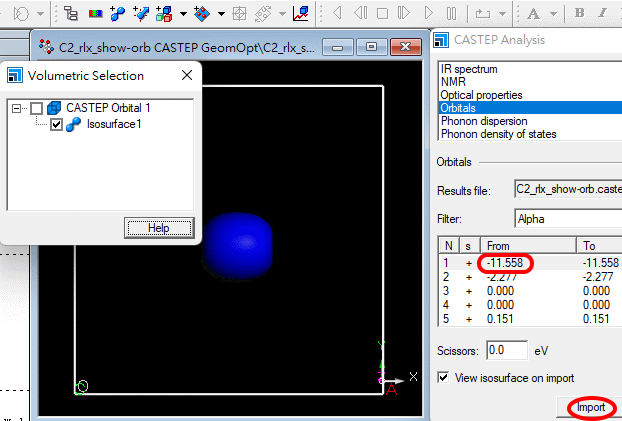622x421 pixels.
Task: Click the animation stop button
Action: click(383, 14)
